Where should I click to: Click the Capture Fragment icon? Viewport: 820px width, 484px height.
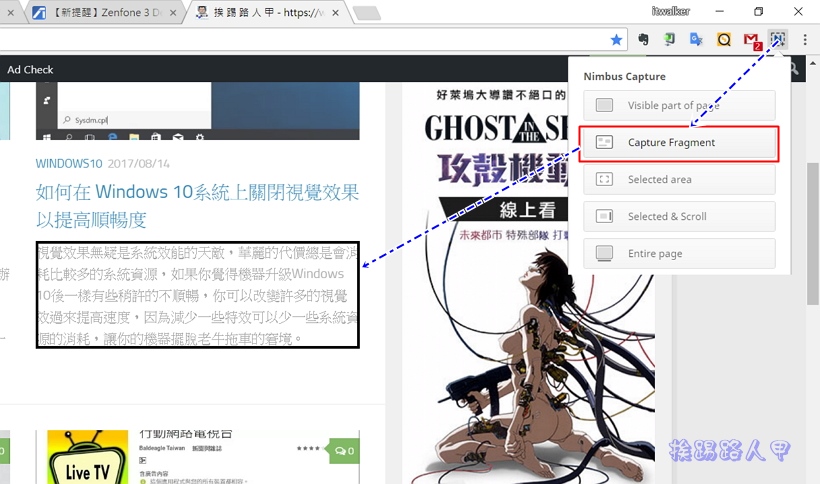click(x=605, y=142)
